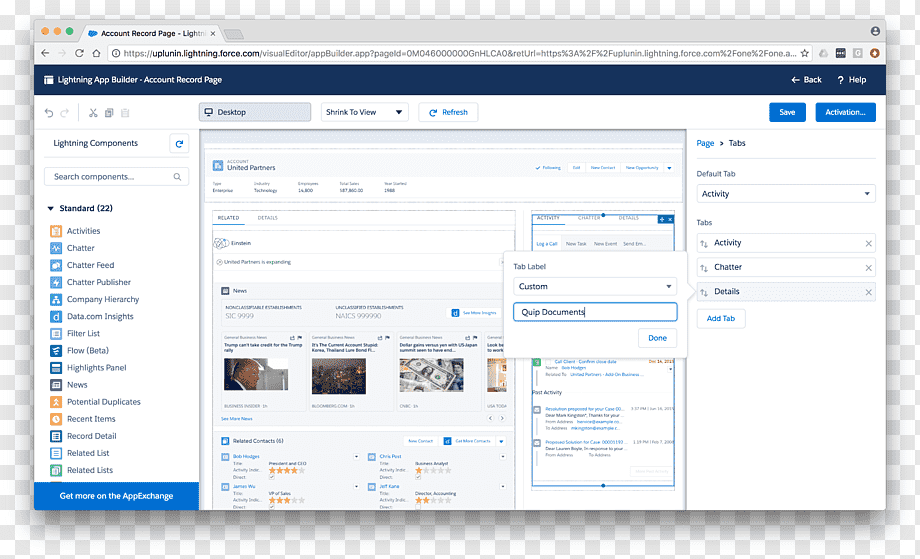This screenshot has height=559, width=920.
Task: Click the Page breadcrumb link
Action: (x=705, y=143)
